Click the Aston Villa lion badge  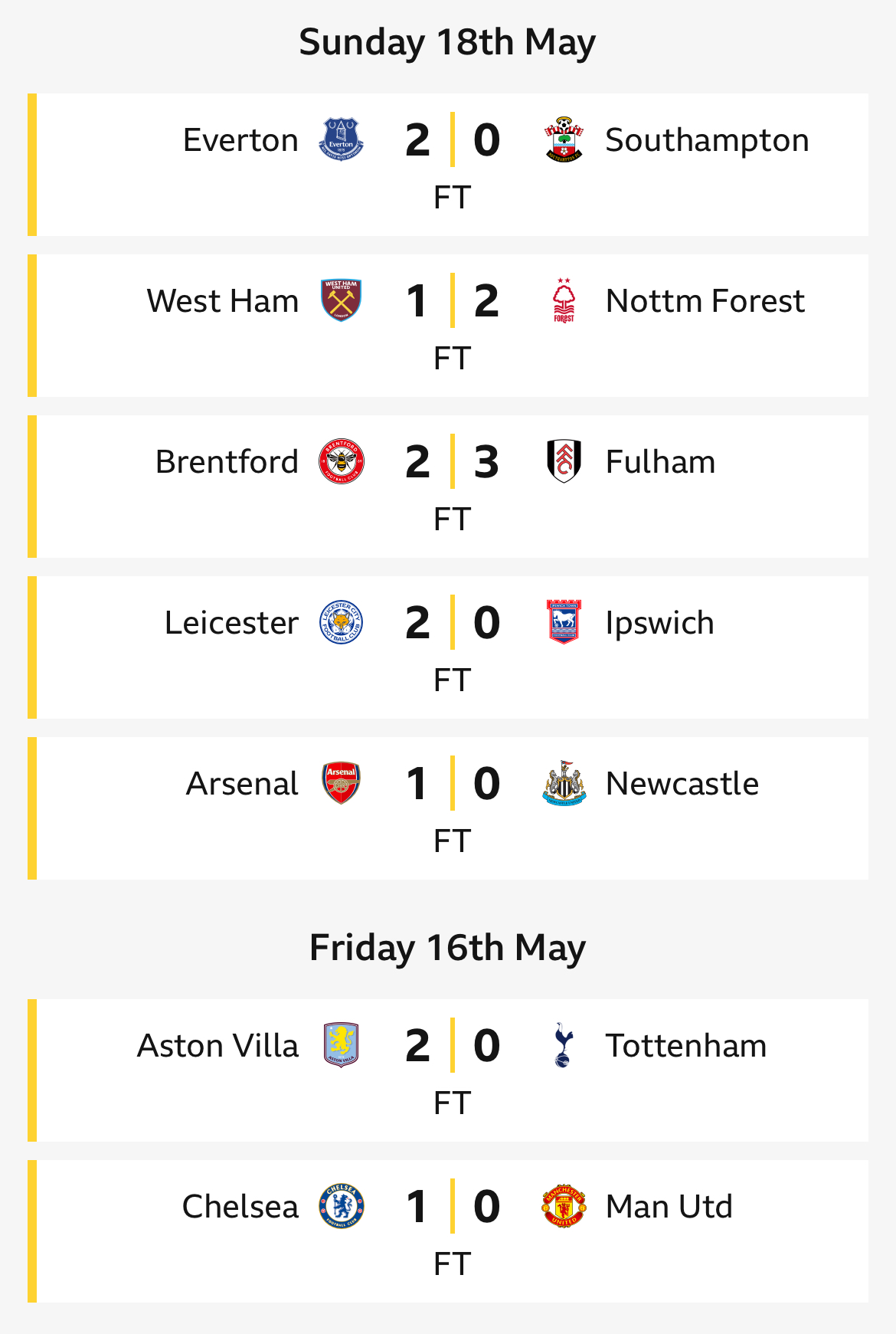coord(341,1045)
